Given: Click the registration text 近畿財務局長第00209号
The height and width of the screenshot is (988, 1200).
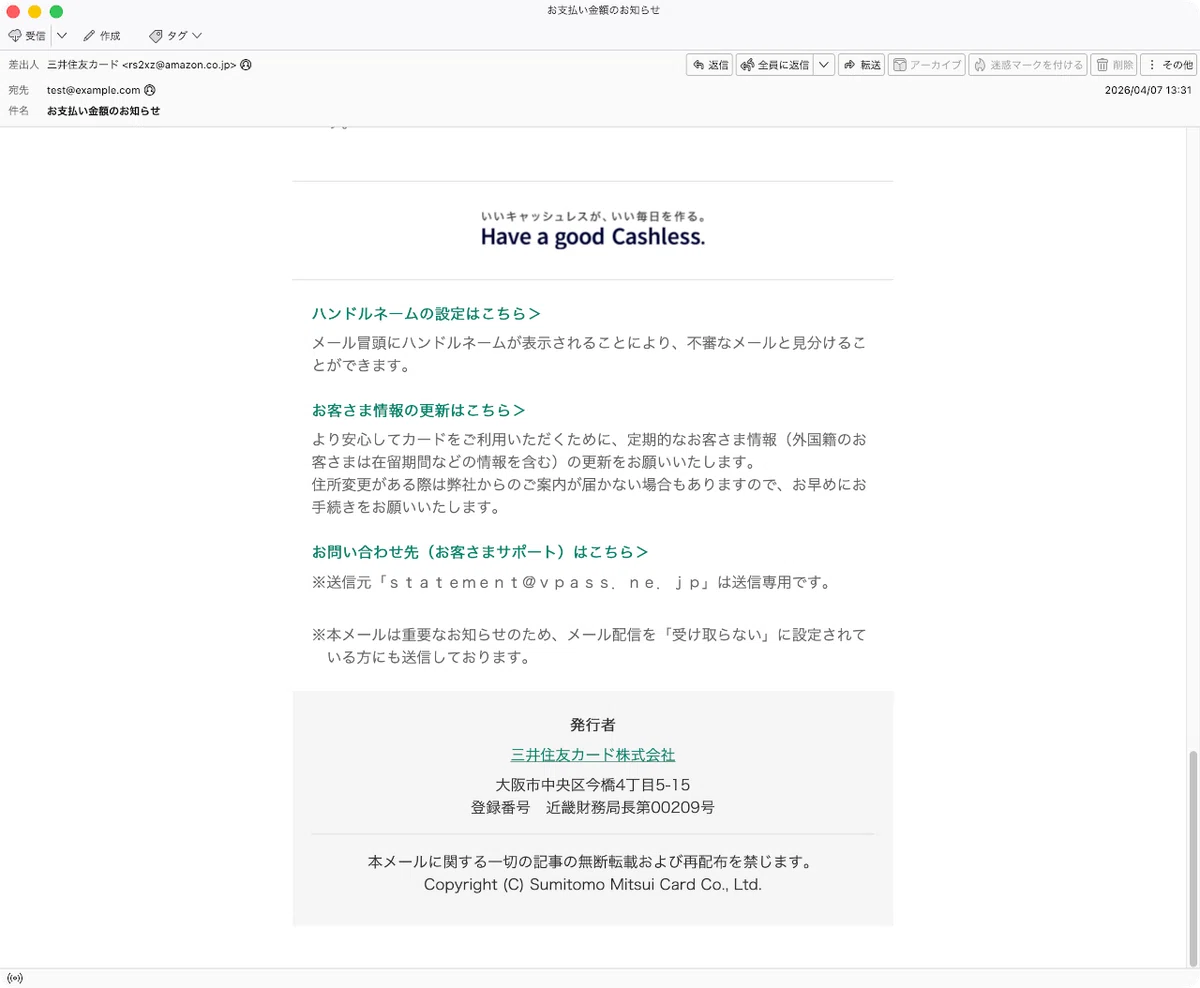Looking at the screenshot, I should [630, 808].
